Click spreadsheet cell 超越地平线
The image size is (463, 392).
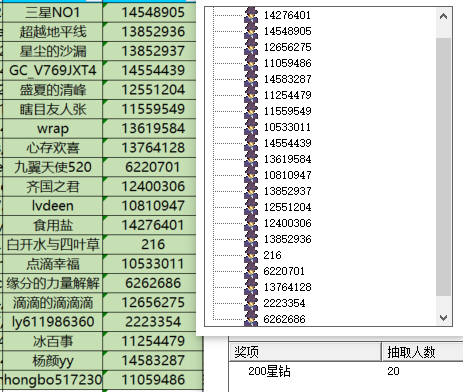click(x=52, y=32)
